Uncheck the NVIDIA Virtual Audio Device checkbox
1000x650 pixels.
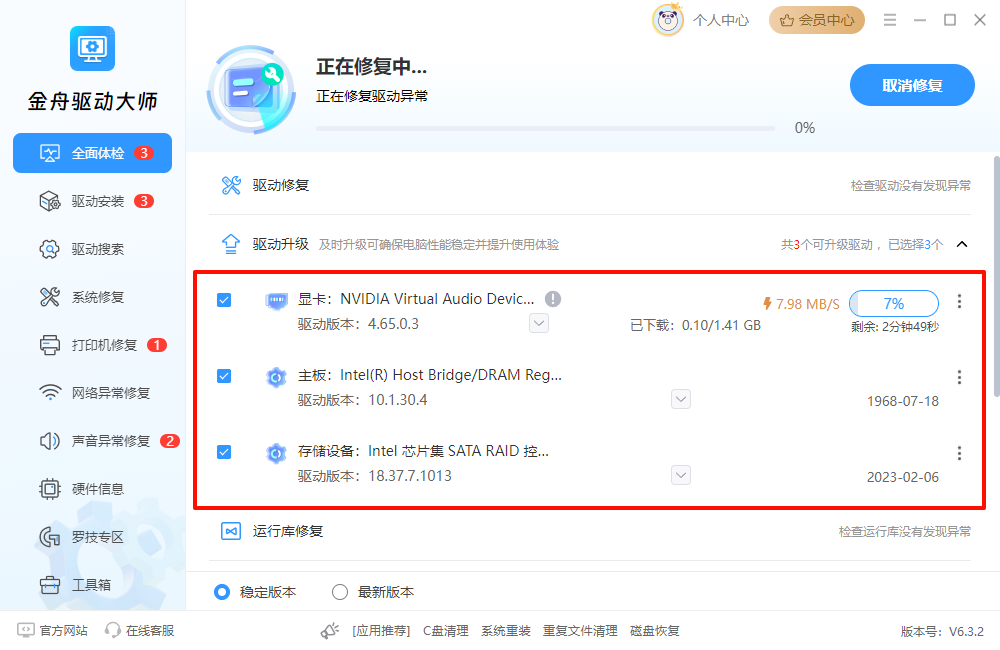(224, 300)
